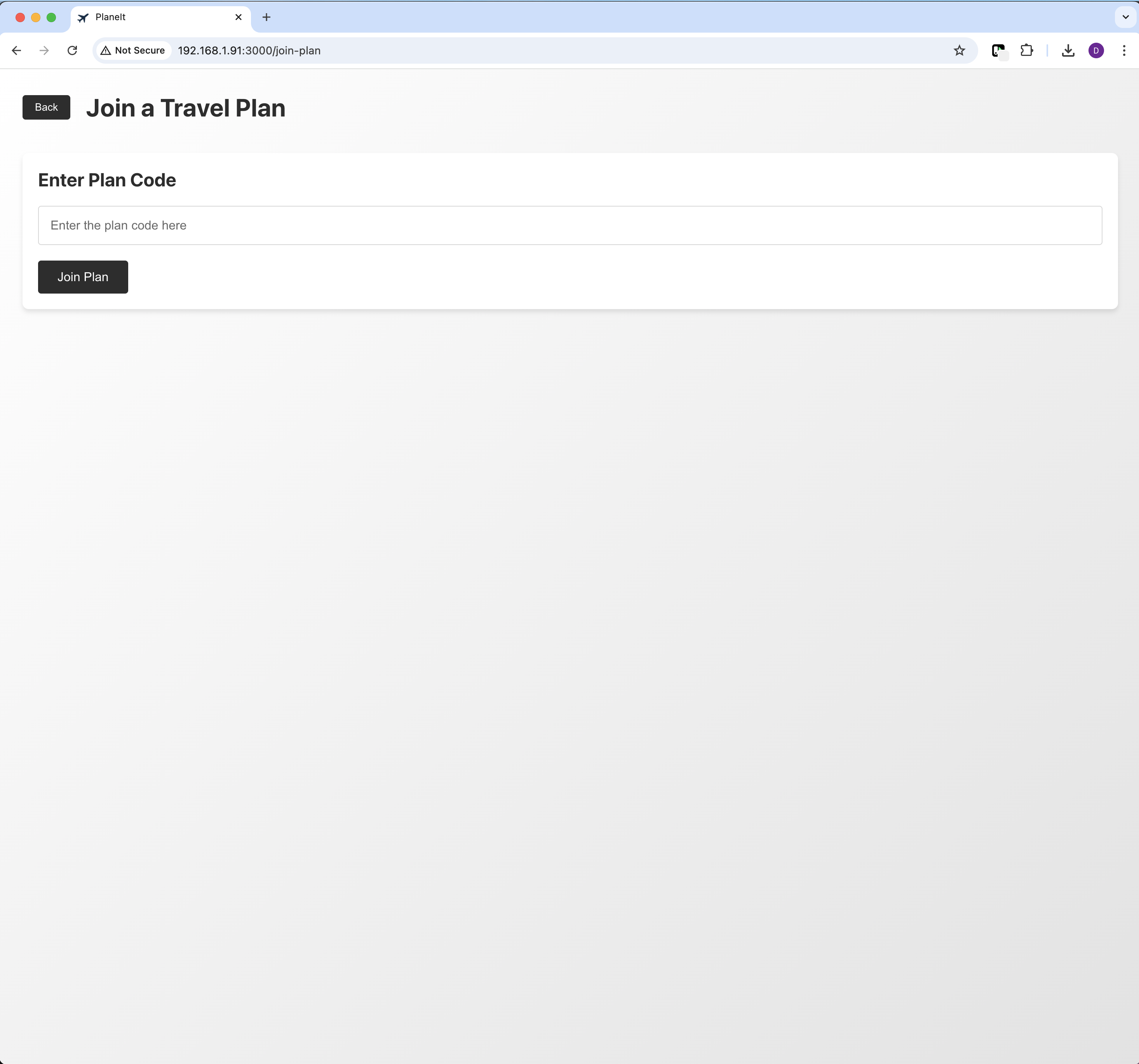Open a new tab with plus button
This screenshot has height=1064, width=1139.
(266, 17)
